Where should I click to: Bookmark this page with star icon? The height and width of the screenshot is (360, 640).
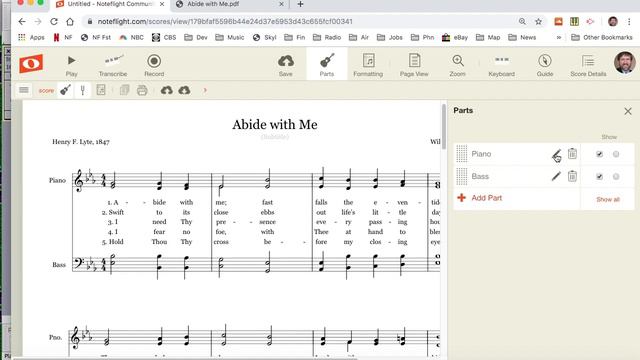click(538, 22)
